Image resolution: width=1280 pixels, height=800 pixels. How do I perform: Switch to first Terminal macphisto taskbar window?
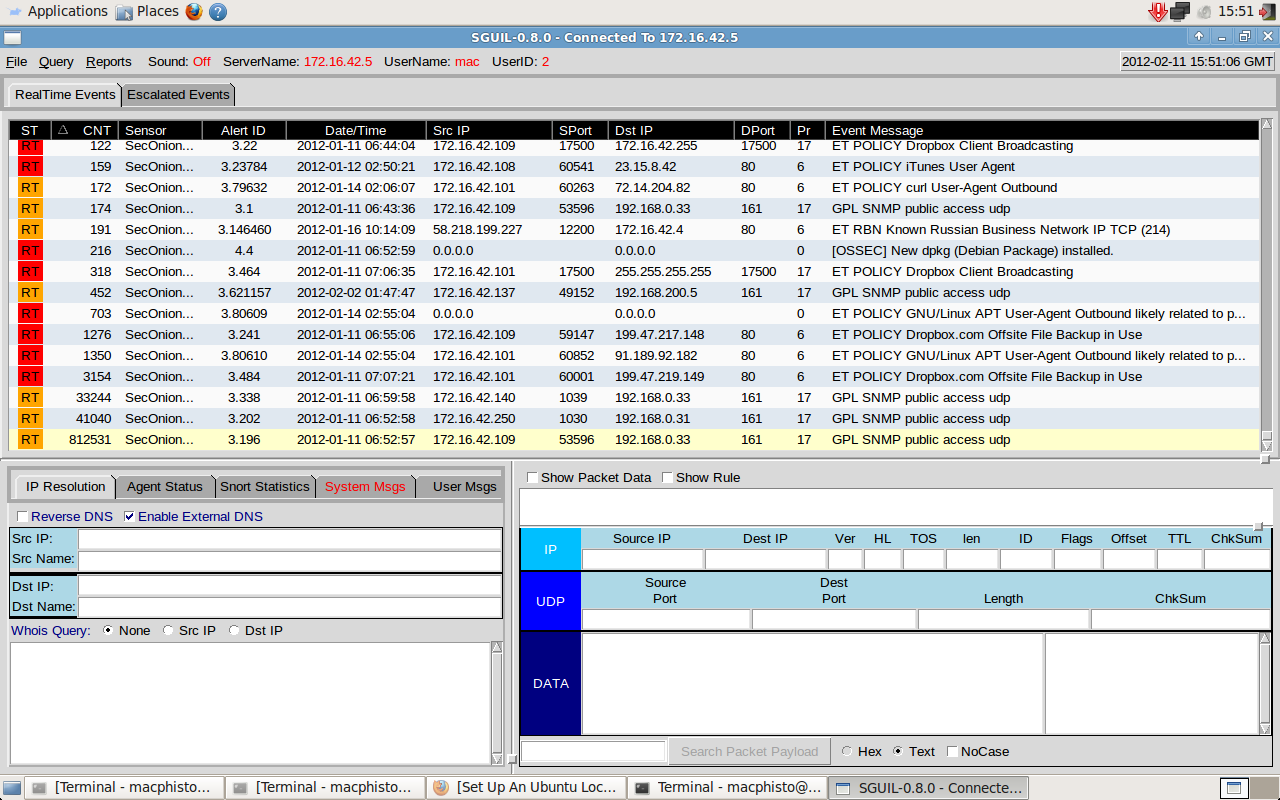coord(124,788)
